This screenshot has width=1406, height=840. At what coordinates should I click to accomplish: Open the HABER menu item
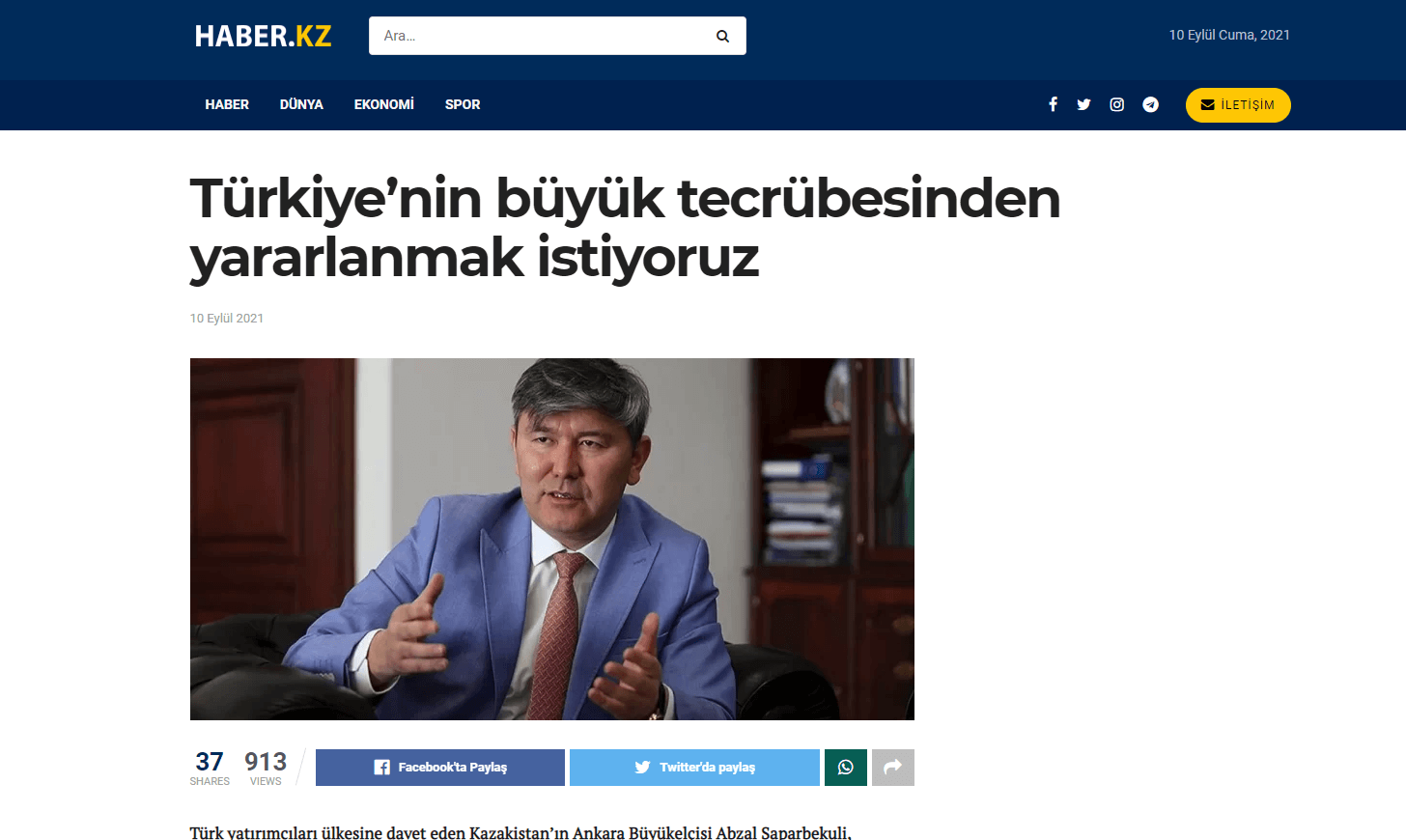click(x=227, y=104)
